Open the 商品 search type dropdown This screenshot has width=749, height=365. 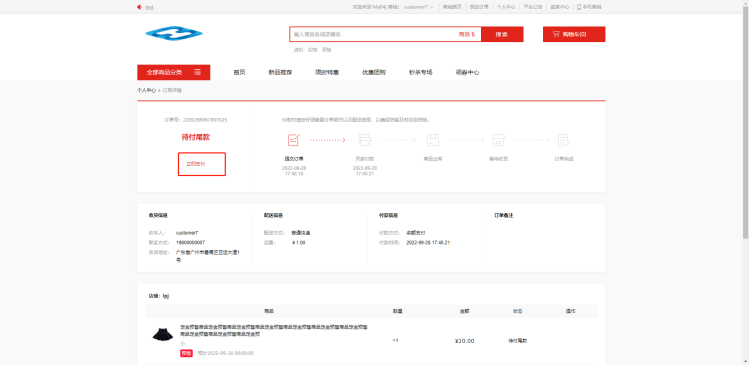point(467,34)
